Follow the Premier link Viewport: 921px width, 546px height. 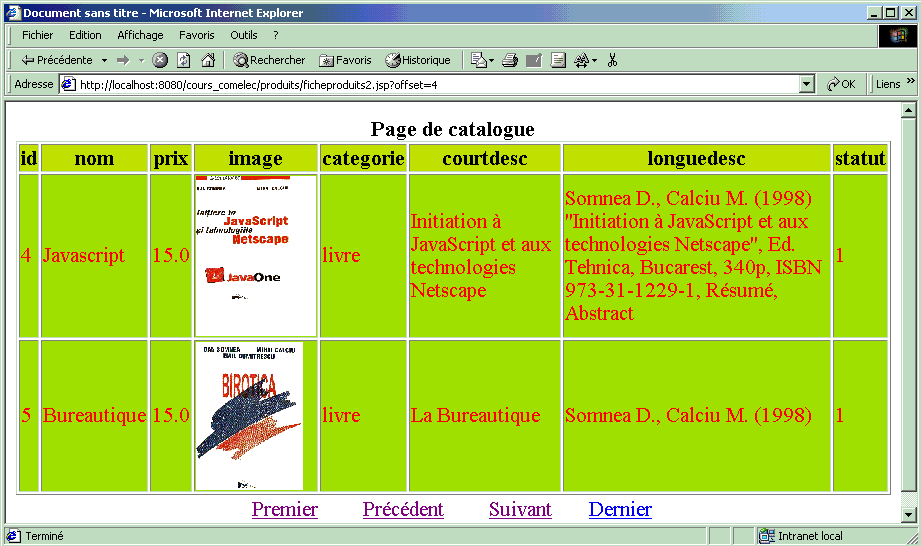[285, 509]
